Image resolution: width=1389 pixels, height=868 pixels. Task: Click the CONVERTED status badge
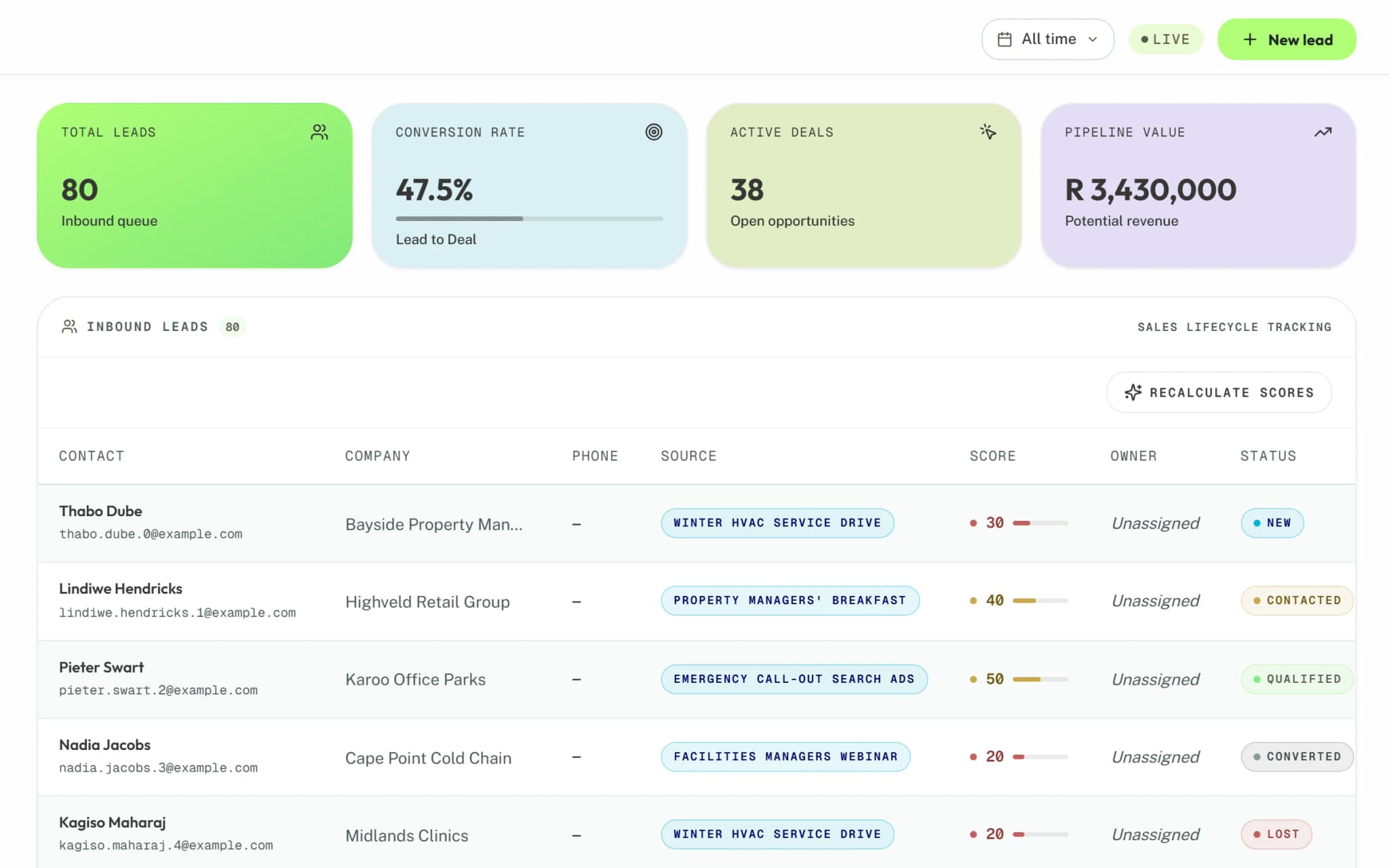tap(1297, 757)
